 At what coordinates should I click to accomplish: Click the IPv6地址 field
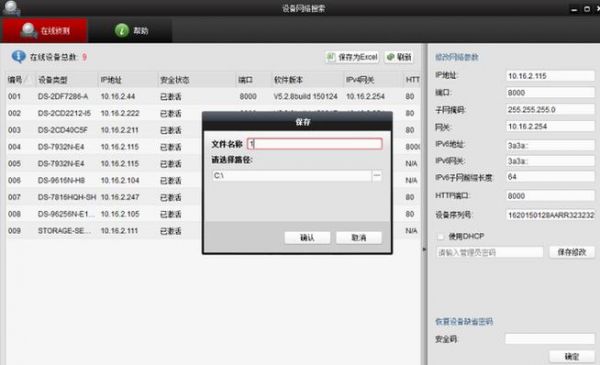550,145
